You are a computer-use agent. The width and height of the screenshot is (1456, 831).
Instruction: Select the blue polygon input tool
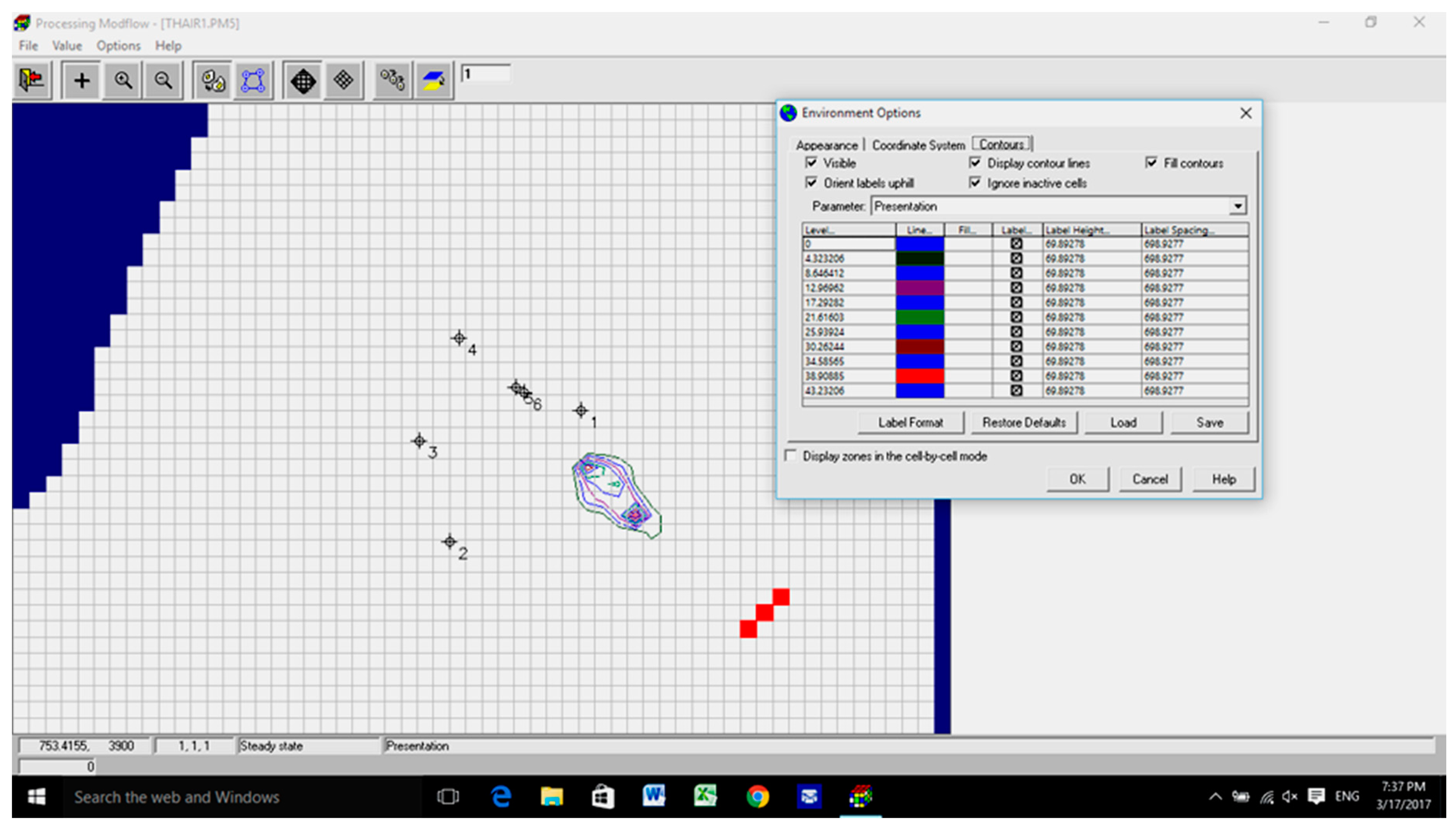(x=253, y=81)
